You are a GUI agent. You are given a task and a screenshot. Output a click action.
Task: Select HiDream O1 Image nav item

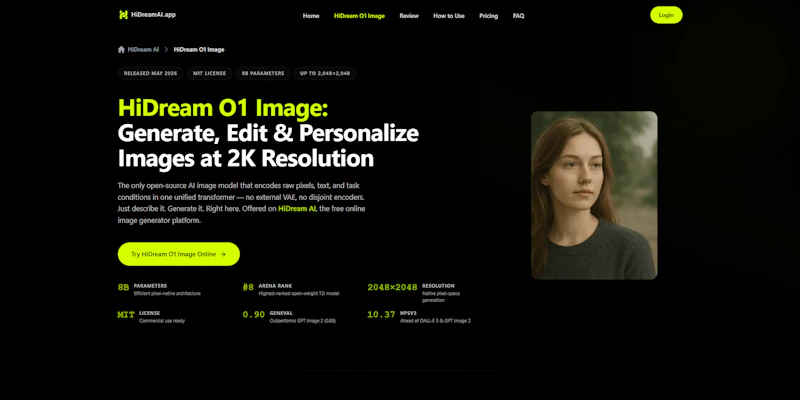pyautogui.click(x=359, y=16)
